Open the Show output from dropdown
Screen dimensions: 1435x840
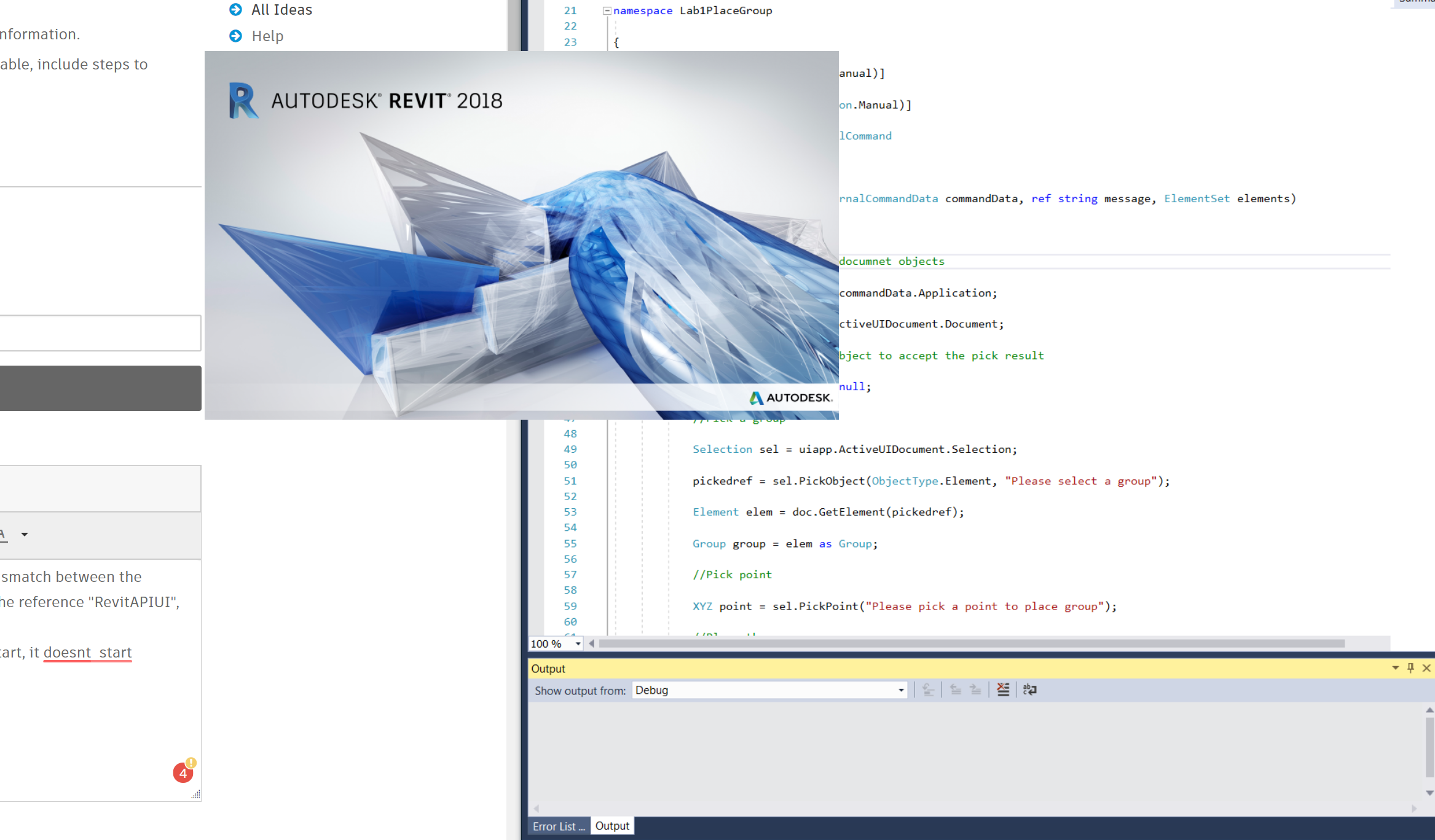coord(901,690)
